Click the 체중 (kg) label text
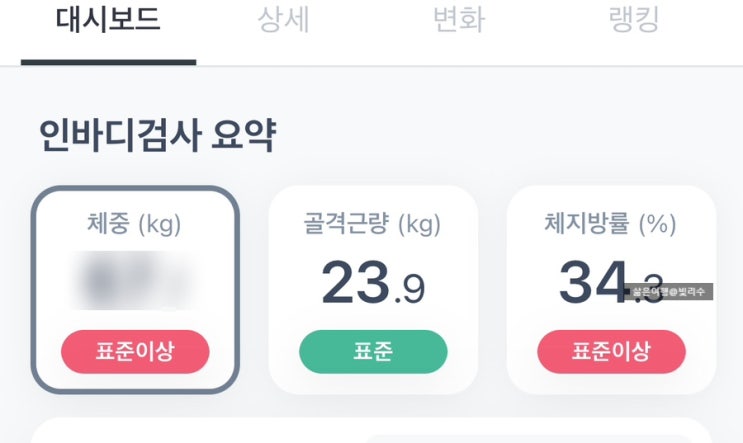 tap(135, 225)
